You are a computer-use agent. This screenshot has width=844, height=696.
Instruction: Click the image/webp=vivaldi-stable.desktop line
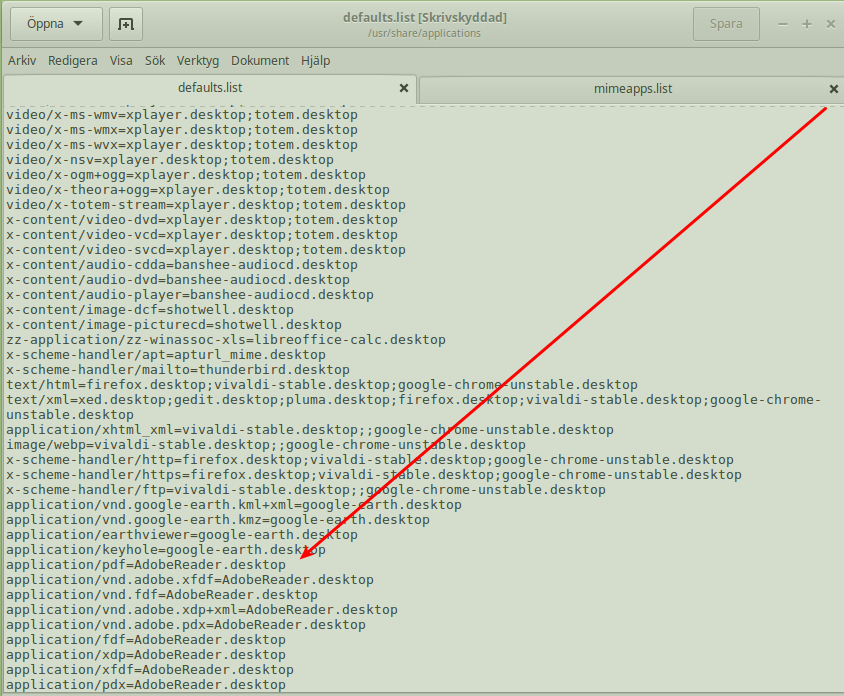266,446
